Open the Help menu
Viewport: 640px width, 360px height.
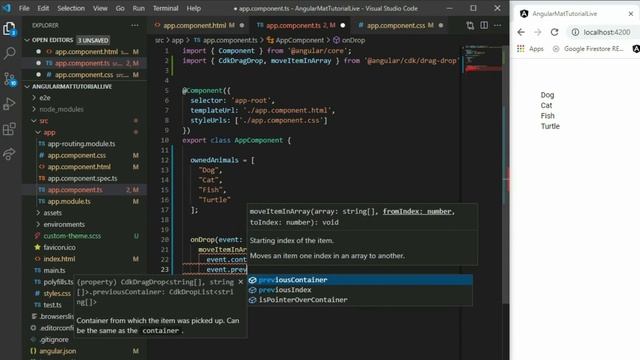point(193,8)
